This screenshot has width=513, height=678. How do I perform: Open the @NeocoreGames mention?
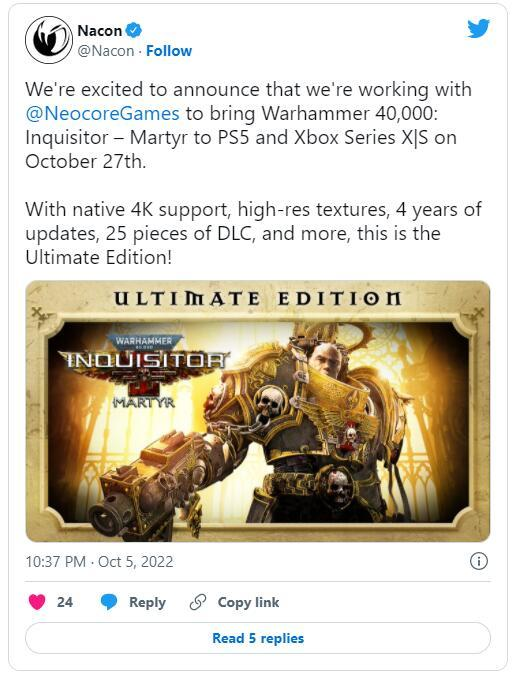[x=102, y=113]
